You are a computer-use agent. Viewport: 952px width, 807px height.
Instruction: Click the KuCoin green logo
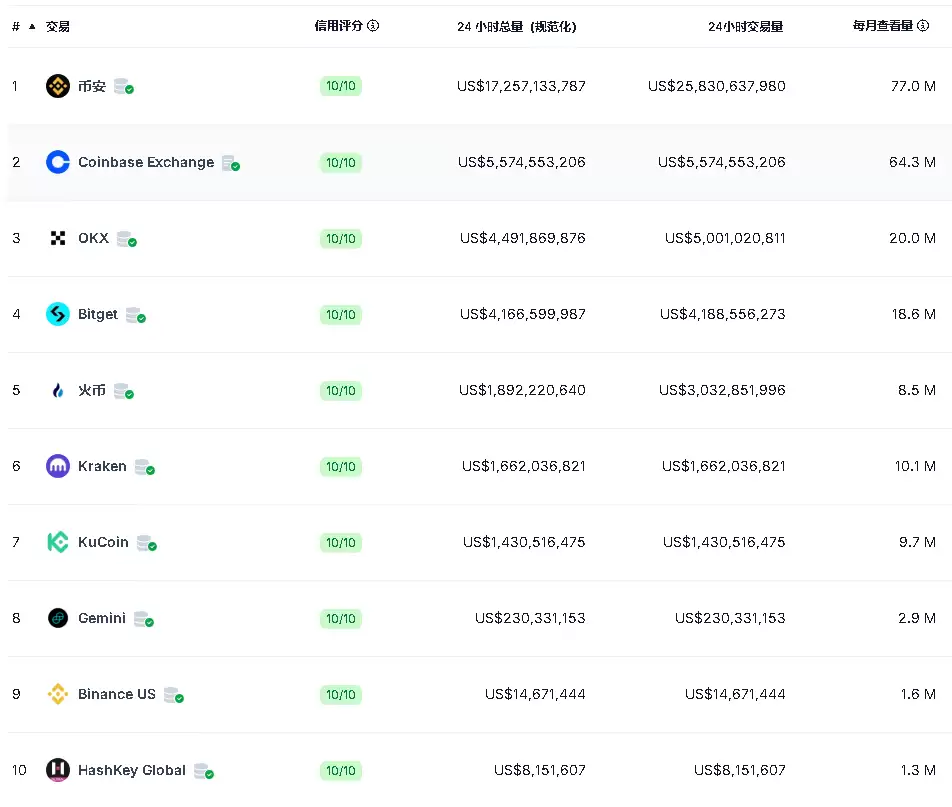click(x=58, y=542)
